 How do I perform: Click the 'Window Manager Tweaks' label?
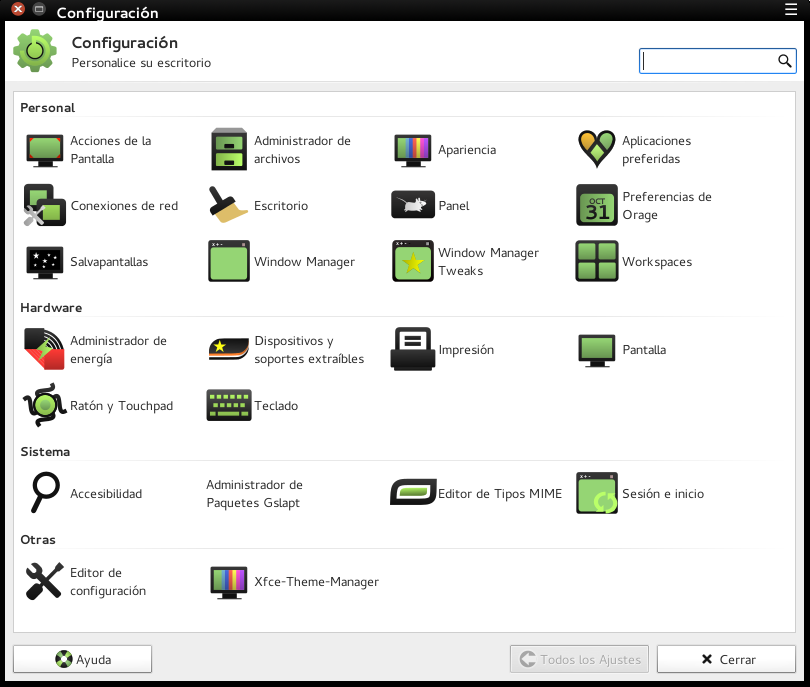pyautogui.click(x=488, y=261)
